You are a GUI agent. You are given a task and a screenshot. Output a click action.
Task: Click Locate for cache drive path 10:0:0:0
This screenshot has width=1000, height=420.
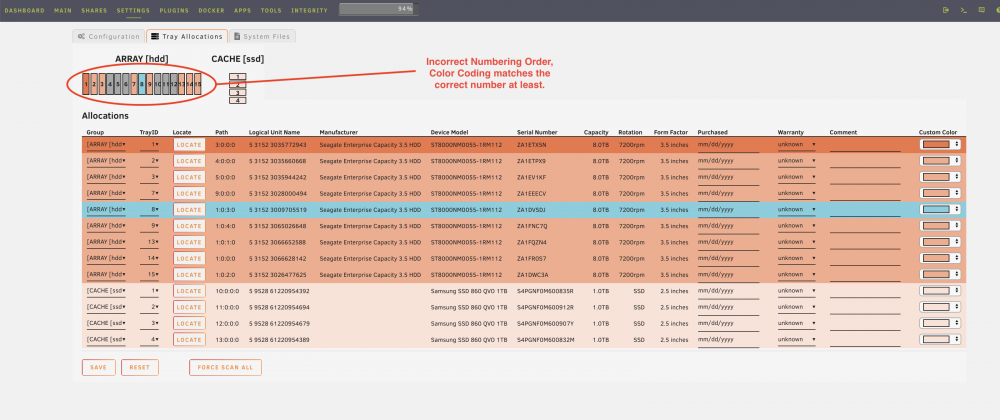click(x=189, y=291)
